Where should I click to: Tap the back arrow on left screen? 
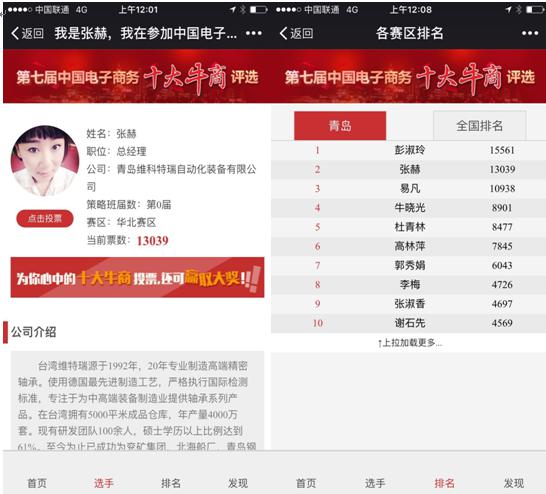tap(27, 33)
